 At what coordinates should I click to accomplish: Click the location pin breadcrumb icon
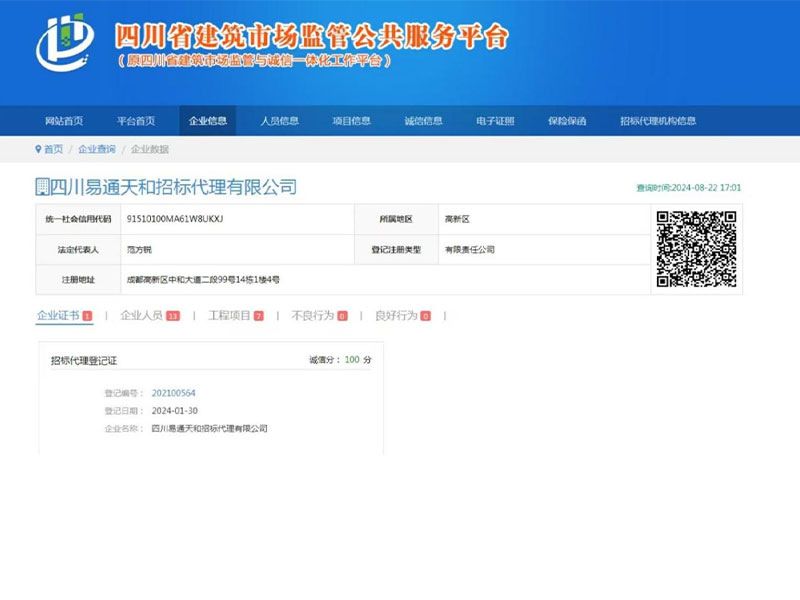coord(39,149)
